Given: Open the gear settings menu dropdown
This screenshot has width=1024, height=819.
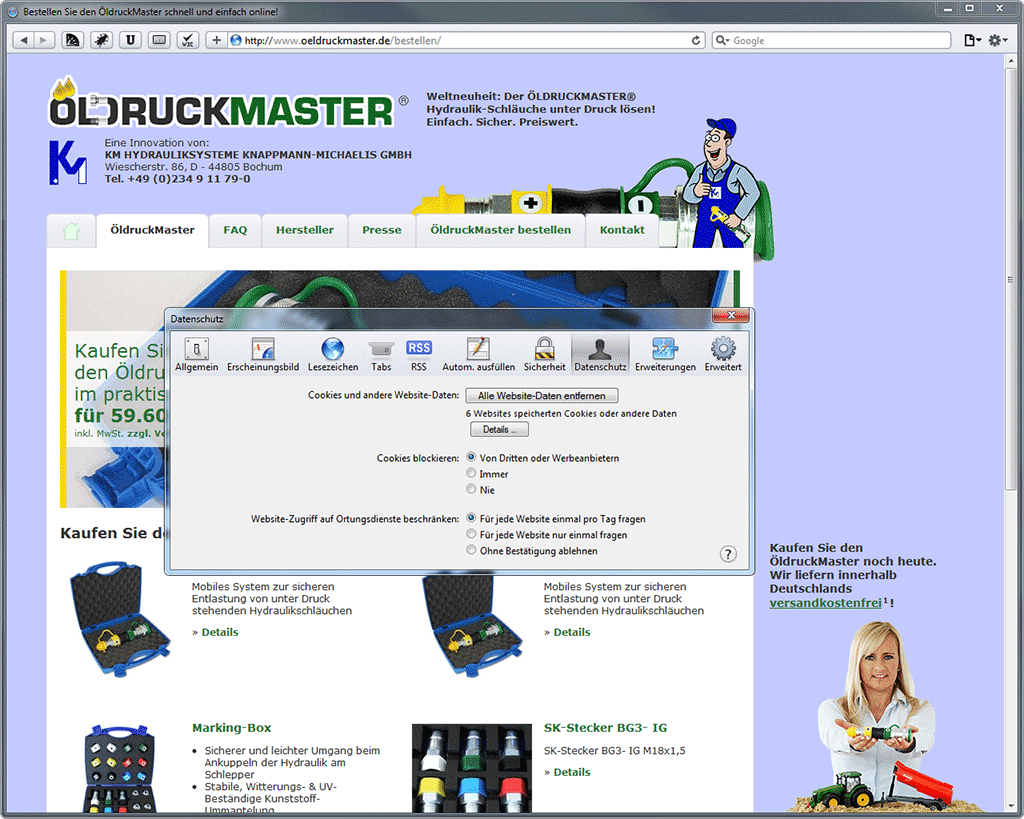Looking at the screenshot, I should pos(998,40).
